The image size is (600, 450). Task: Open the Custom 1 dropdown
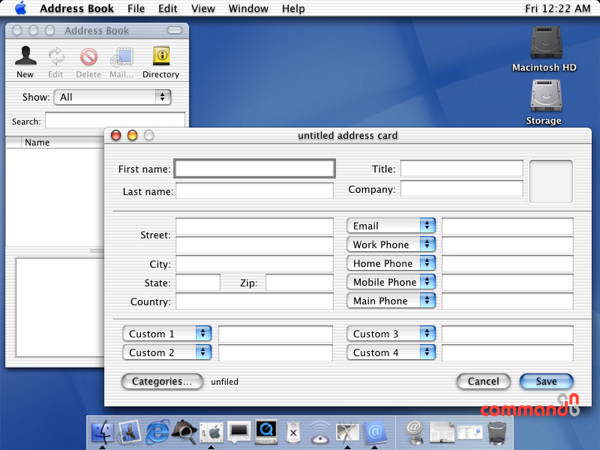(x=167, y=334)
